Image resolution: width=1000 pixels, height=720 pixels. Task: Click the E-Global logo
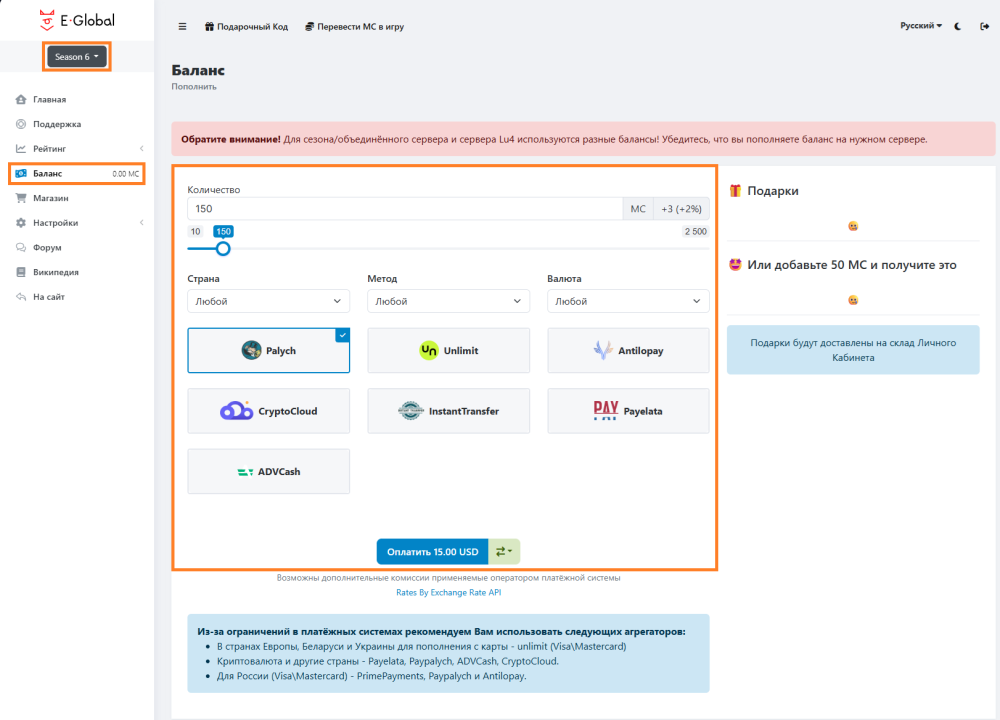(76, 19)
